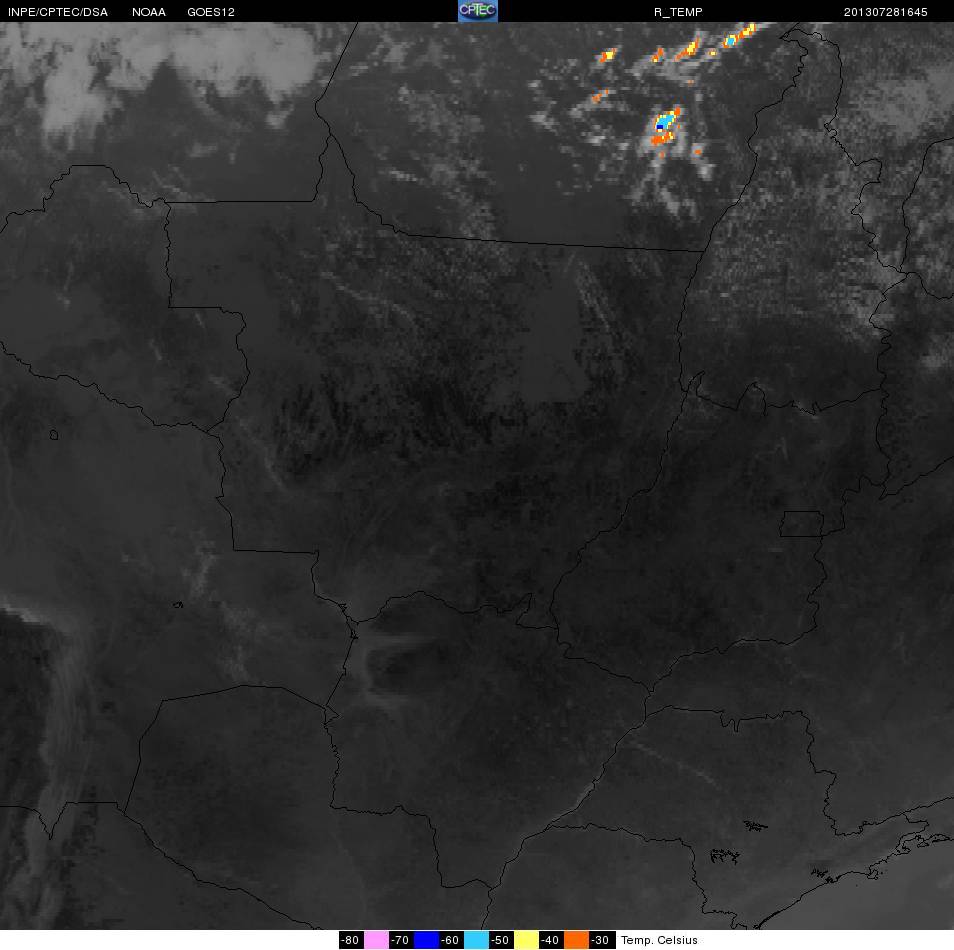Select the pink color swatch in legend
954x950 pixels.
click(377, 940)
